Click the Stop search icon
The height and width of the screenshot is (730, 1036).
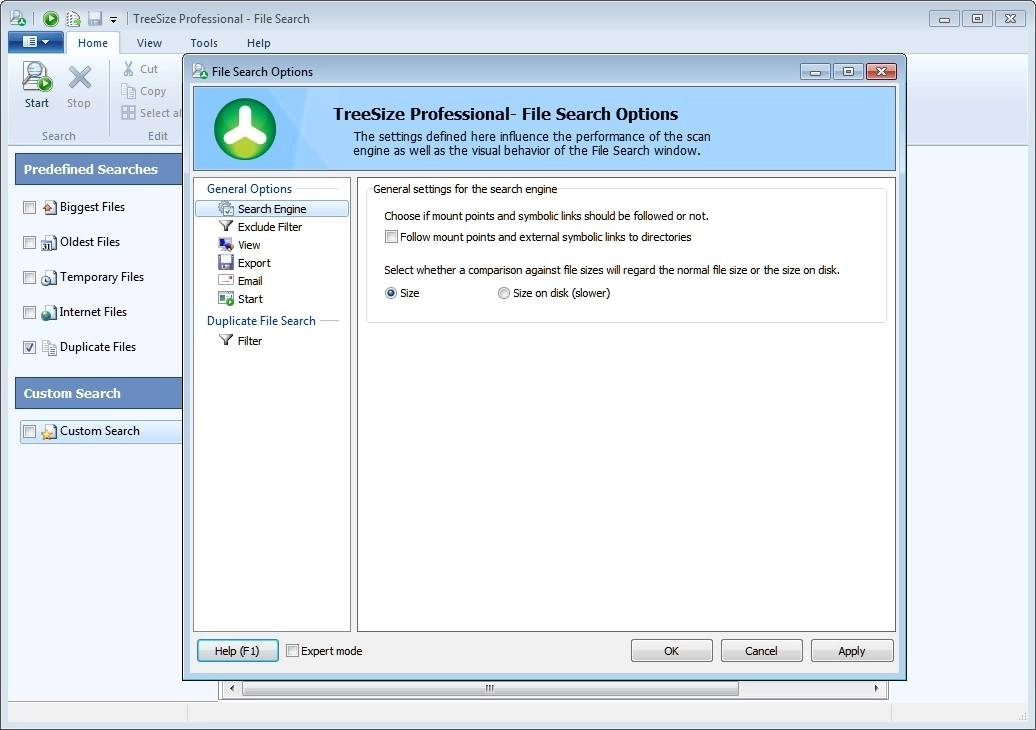[79, 77]
